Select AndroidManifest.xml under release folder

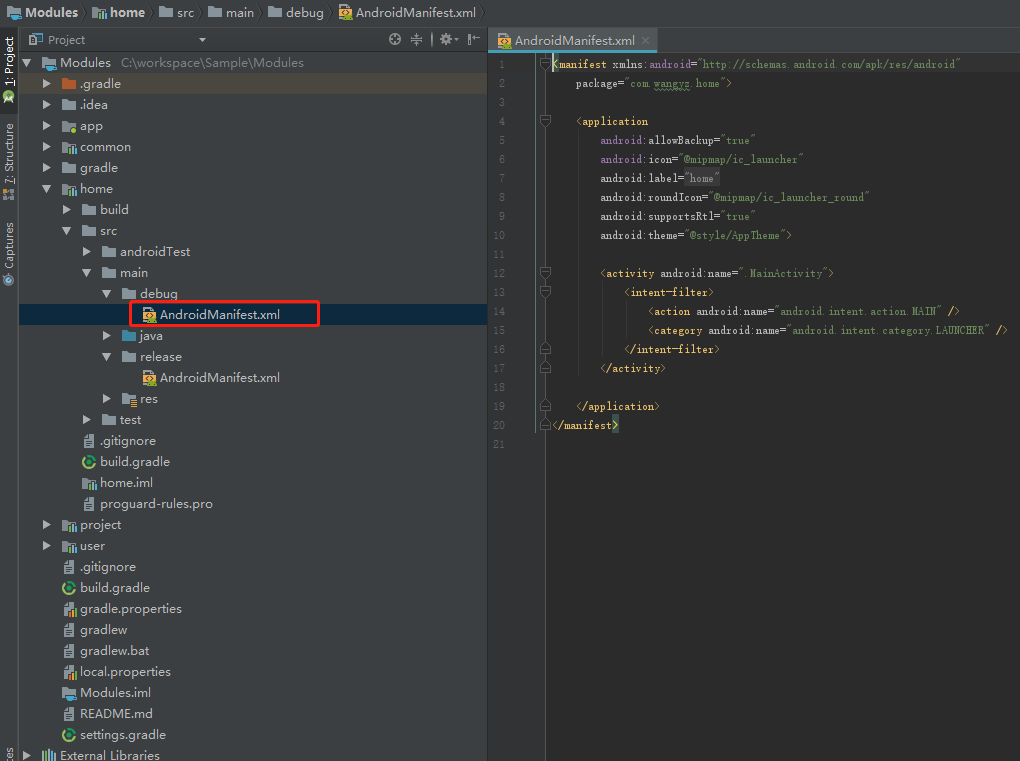tap(219, 378)
